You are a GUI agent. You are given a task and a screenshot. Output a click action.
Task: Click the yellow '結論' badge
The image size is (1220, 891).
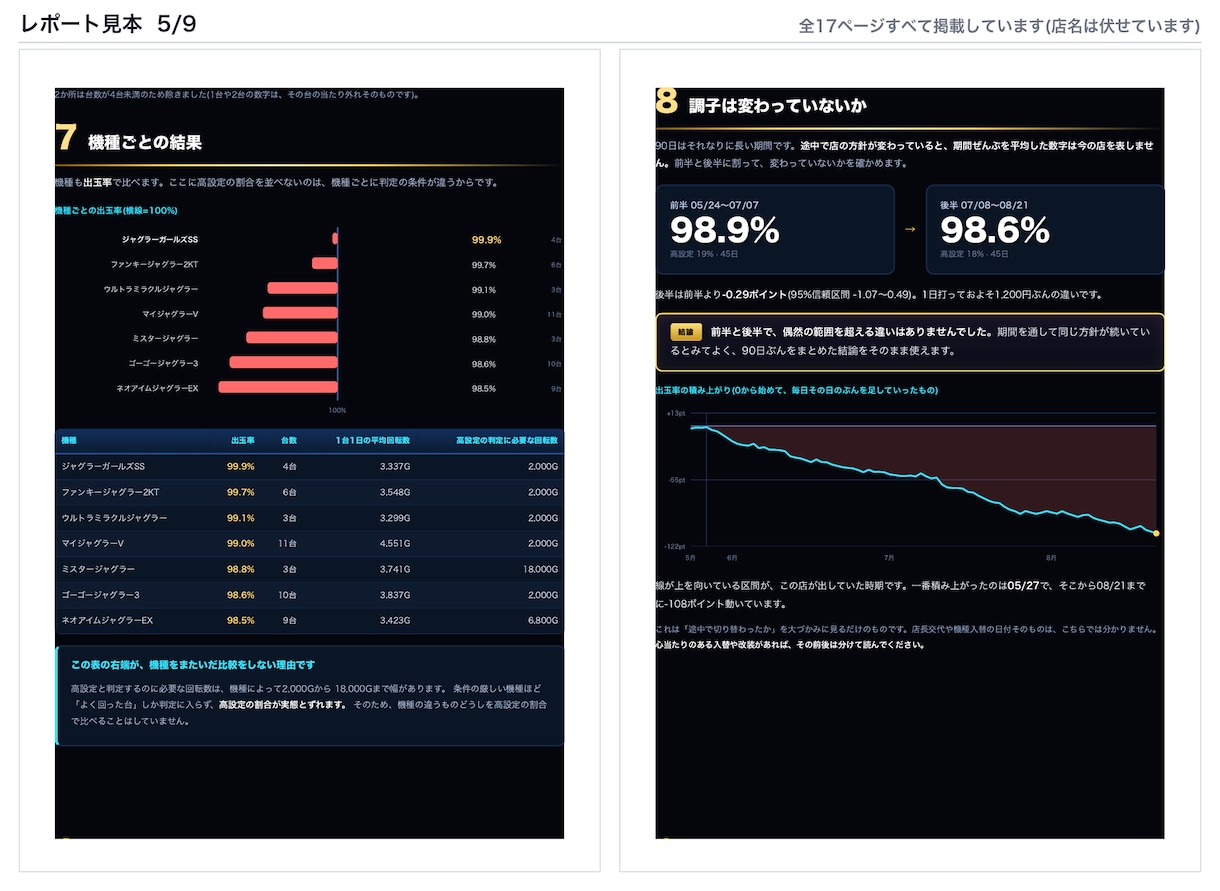[685, 331]
